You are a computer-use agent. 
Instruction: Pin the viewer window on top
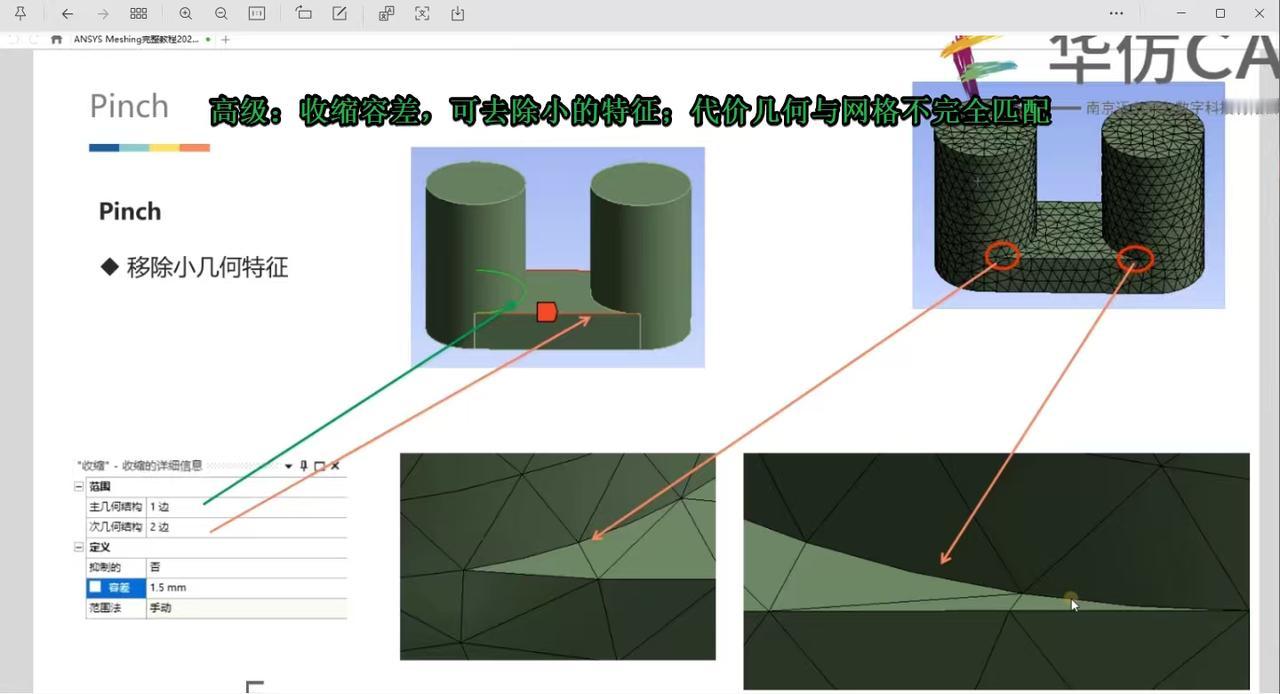tap(20, 13)
